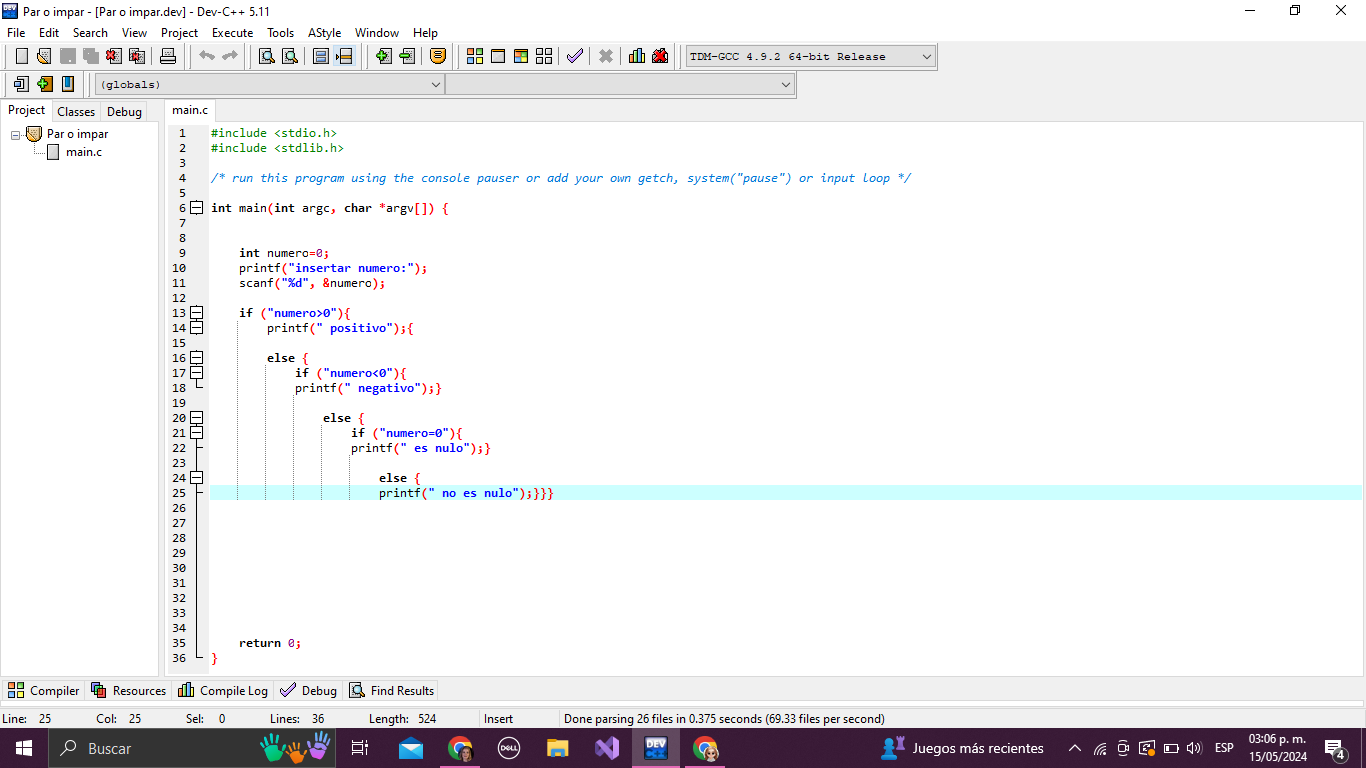The image size is (1366, 768).
Task: Select main.c in the project tree
Action: 83,152
